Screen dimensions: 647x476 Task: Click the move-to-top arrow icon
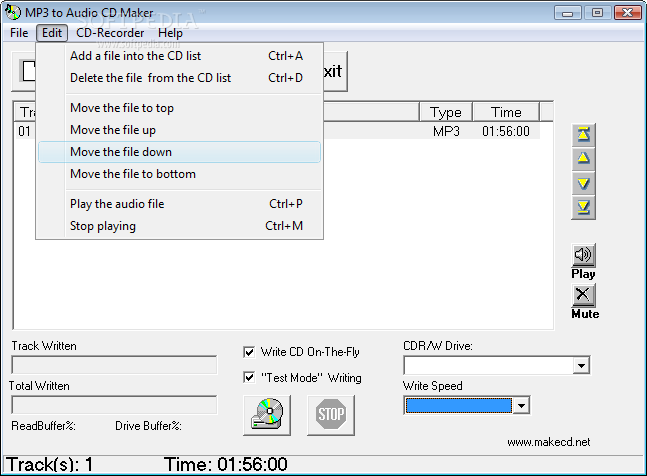(583, 134)
